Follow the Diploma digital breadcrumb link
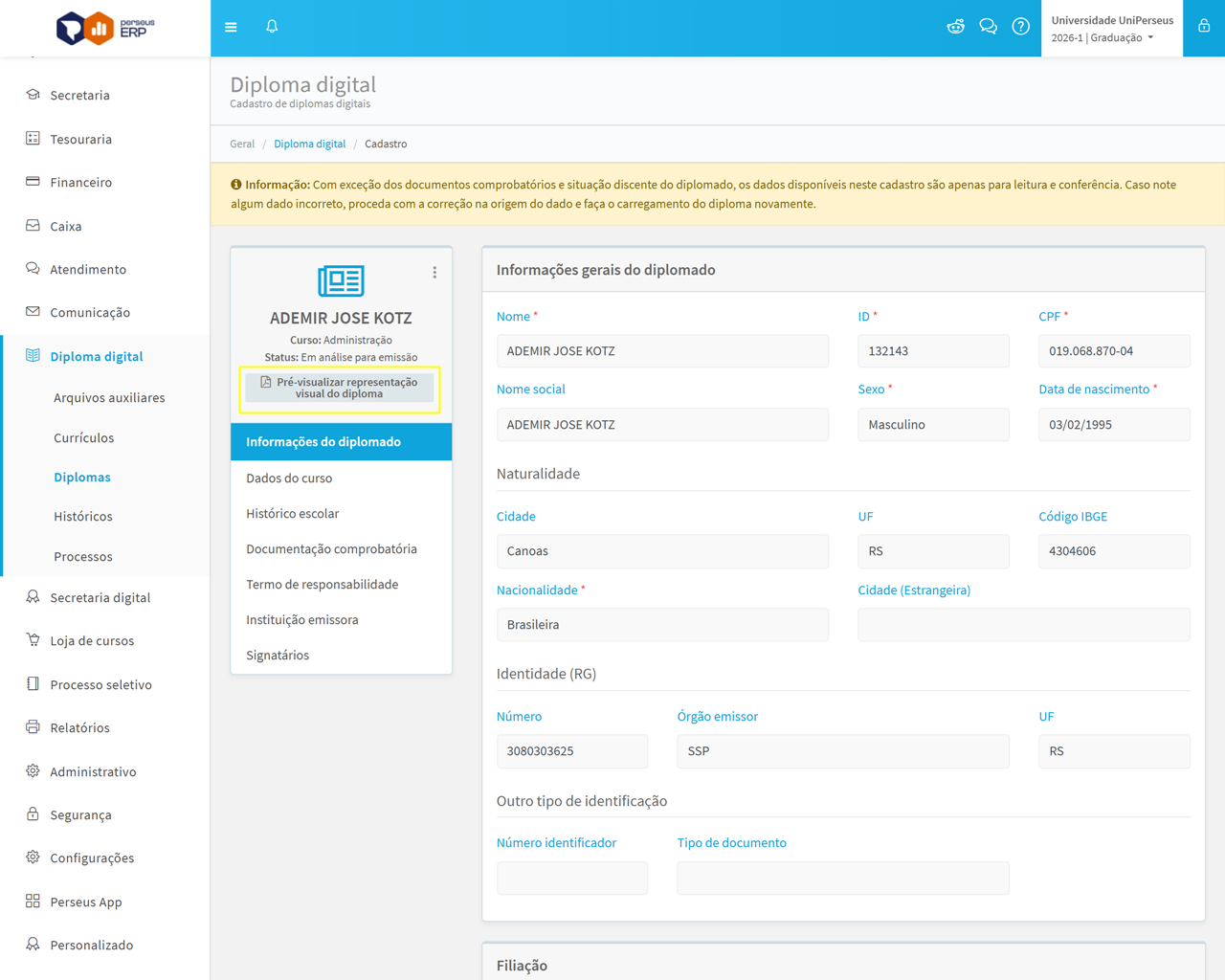This screenshot has width=1225, height=980. point(309,144)
